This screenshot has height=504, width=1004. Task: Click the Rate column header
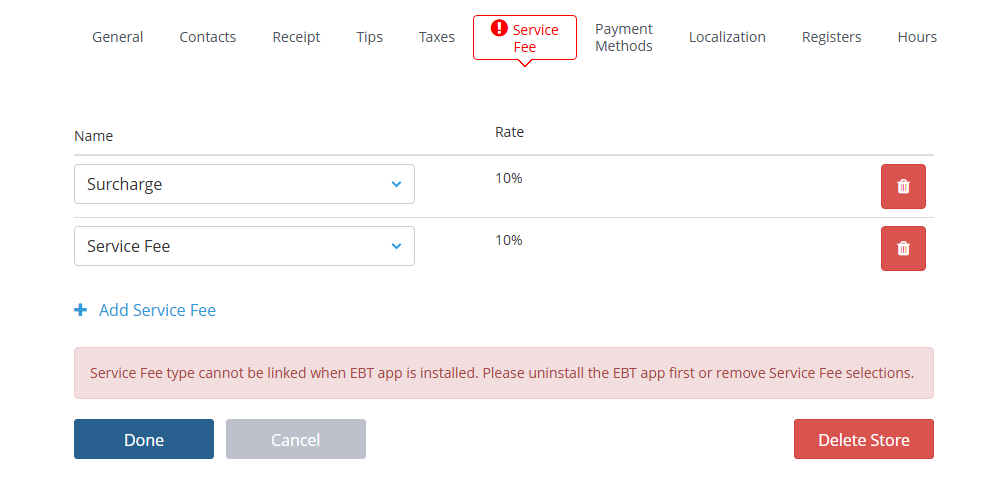(509, 132)
